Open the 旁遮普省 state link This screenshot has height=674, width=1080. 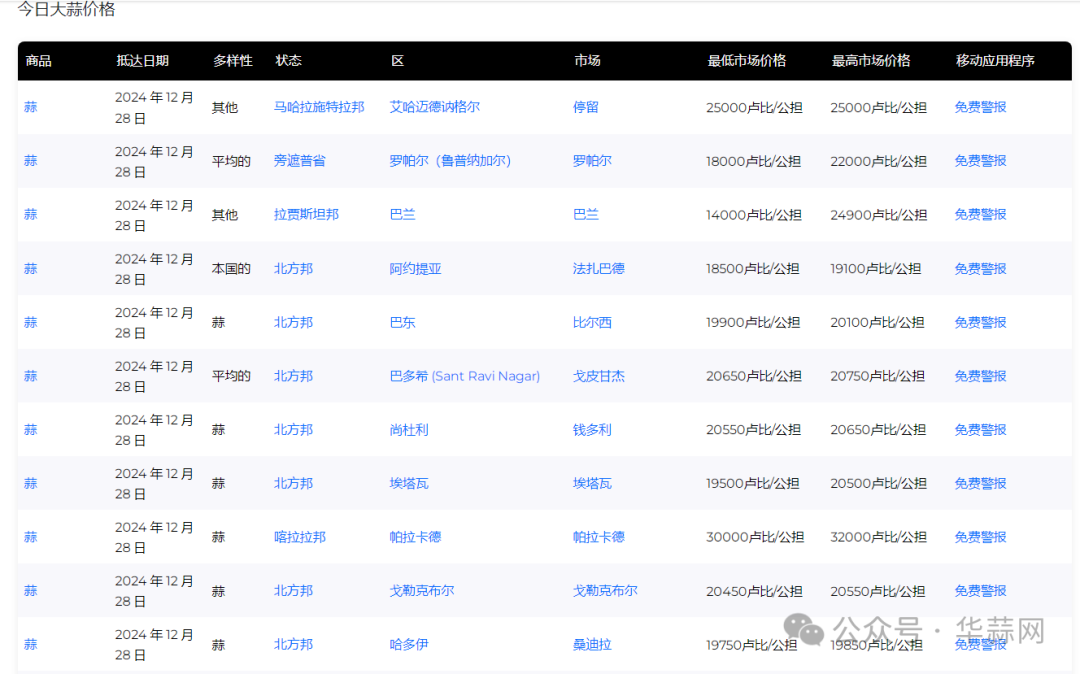pos(300,161)
